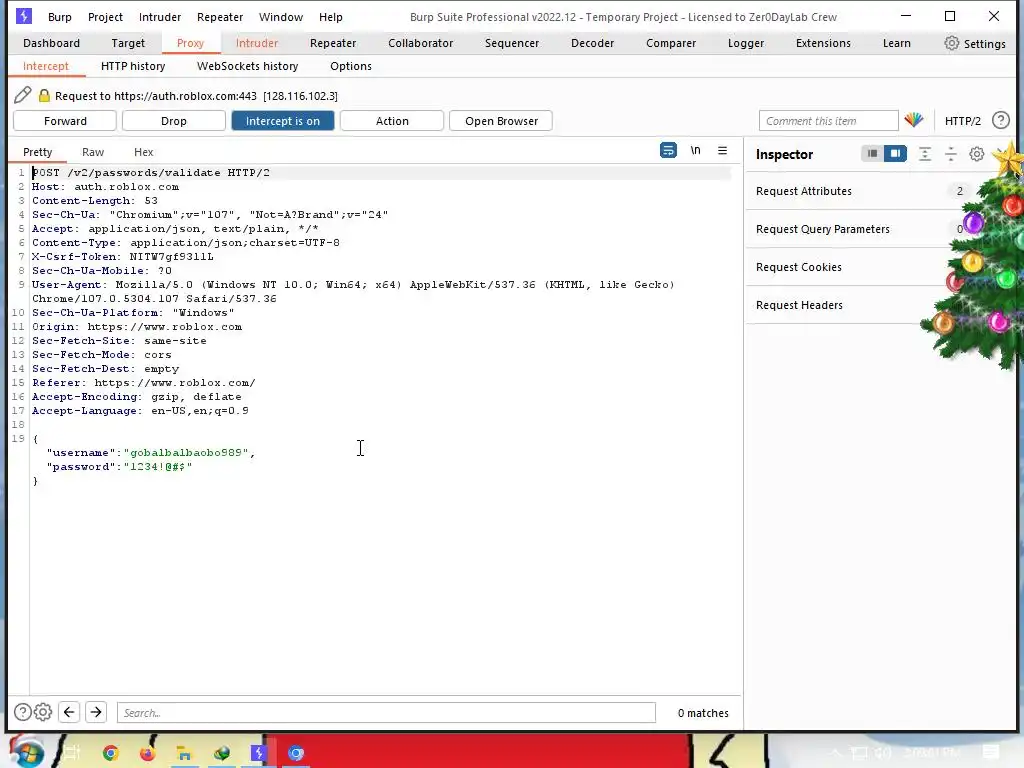
Task: Go to next search match arrow
Action: tap(96, 712)
